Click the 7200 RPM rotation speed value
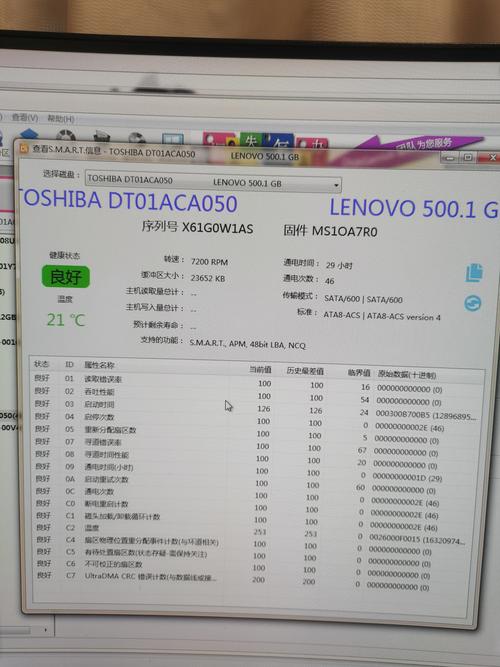The height and width of the screenshot is (667, 500). pos(209,262)
